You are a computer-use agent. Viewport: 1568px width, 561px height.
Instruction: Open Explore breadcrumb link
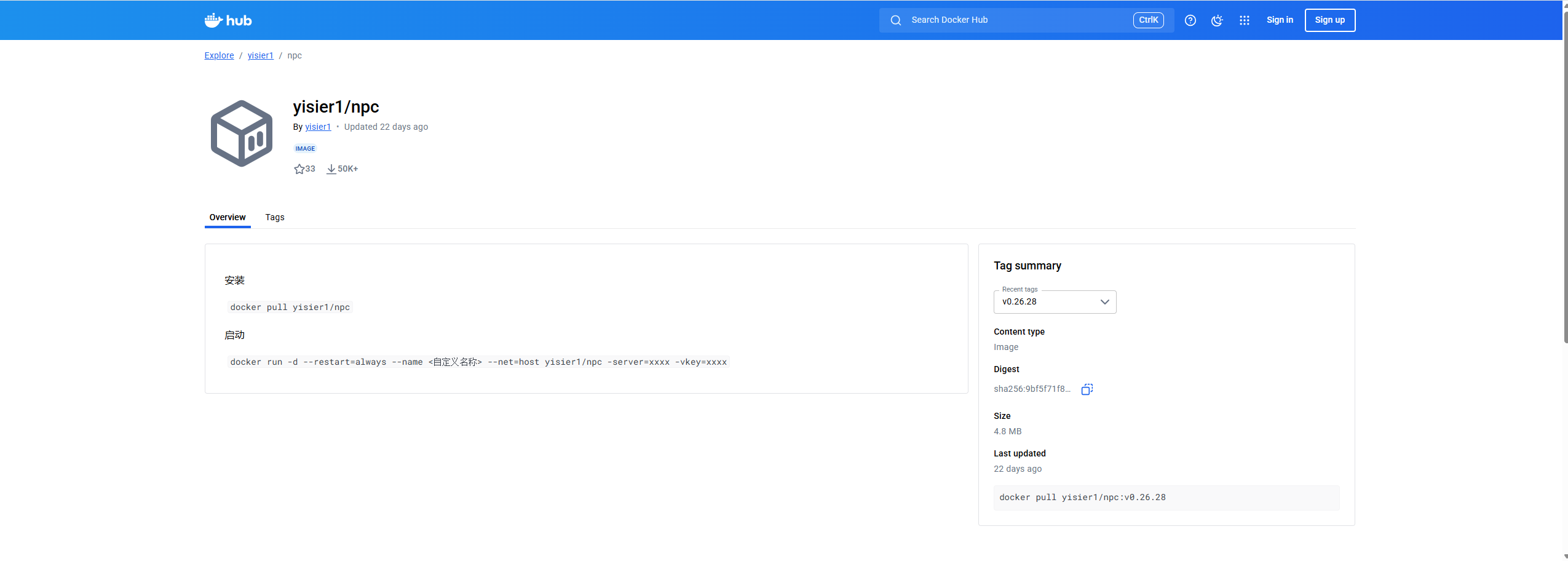[x=219, y=55]
